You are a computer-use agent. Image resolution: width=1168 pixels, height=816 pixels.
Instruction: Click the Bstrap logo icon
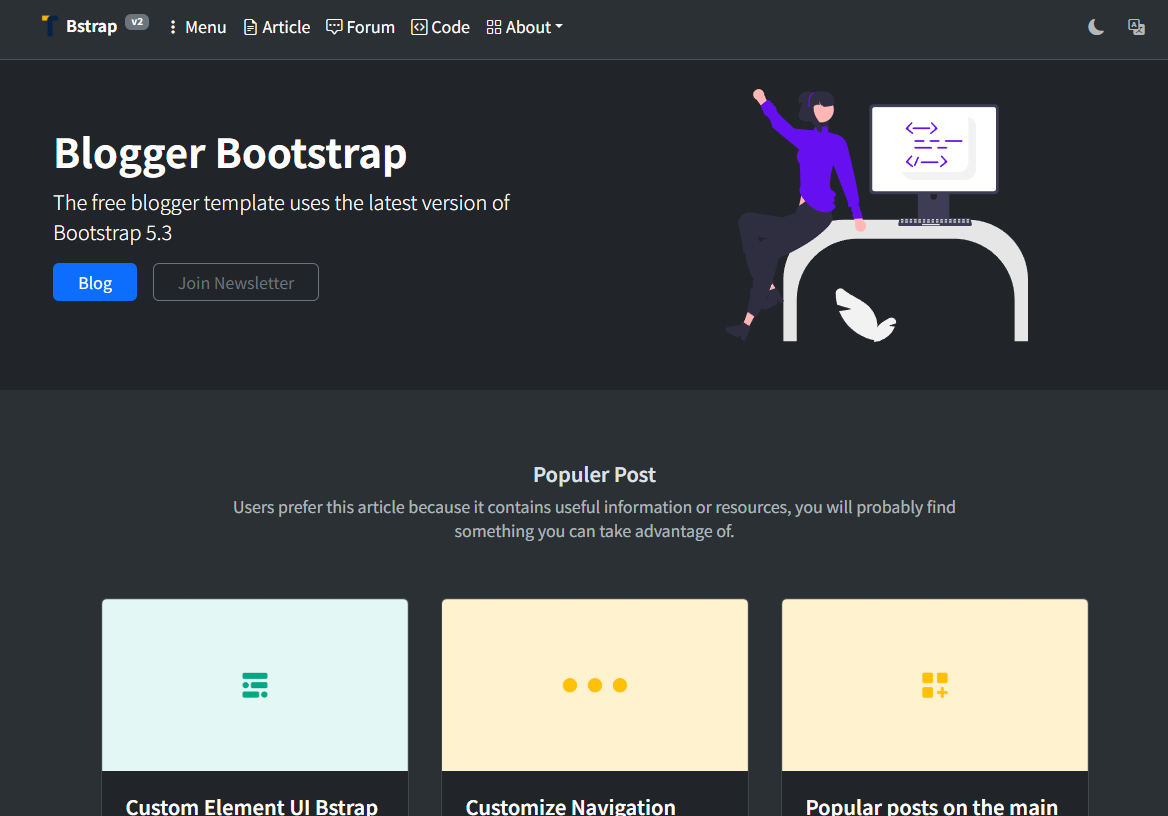point(49,26)
